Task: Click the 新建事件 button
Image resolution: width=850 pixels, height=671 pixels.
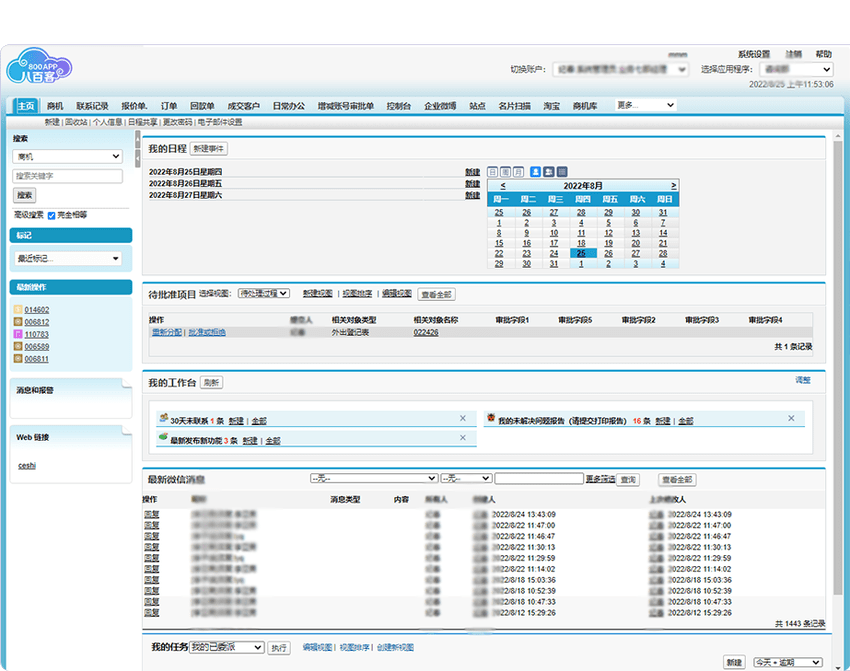Action: pyautogui.click(x=209, y=148)
